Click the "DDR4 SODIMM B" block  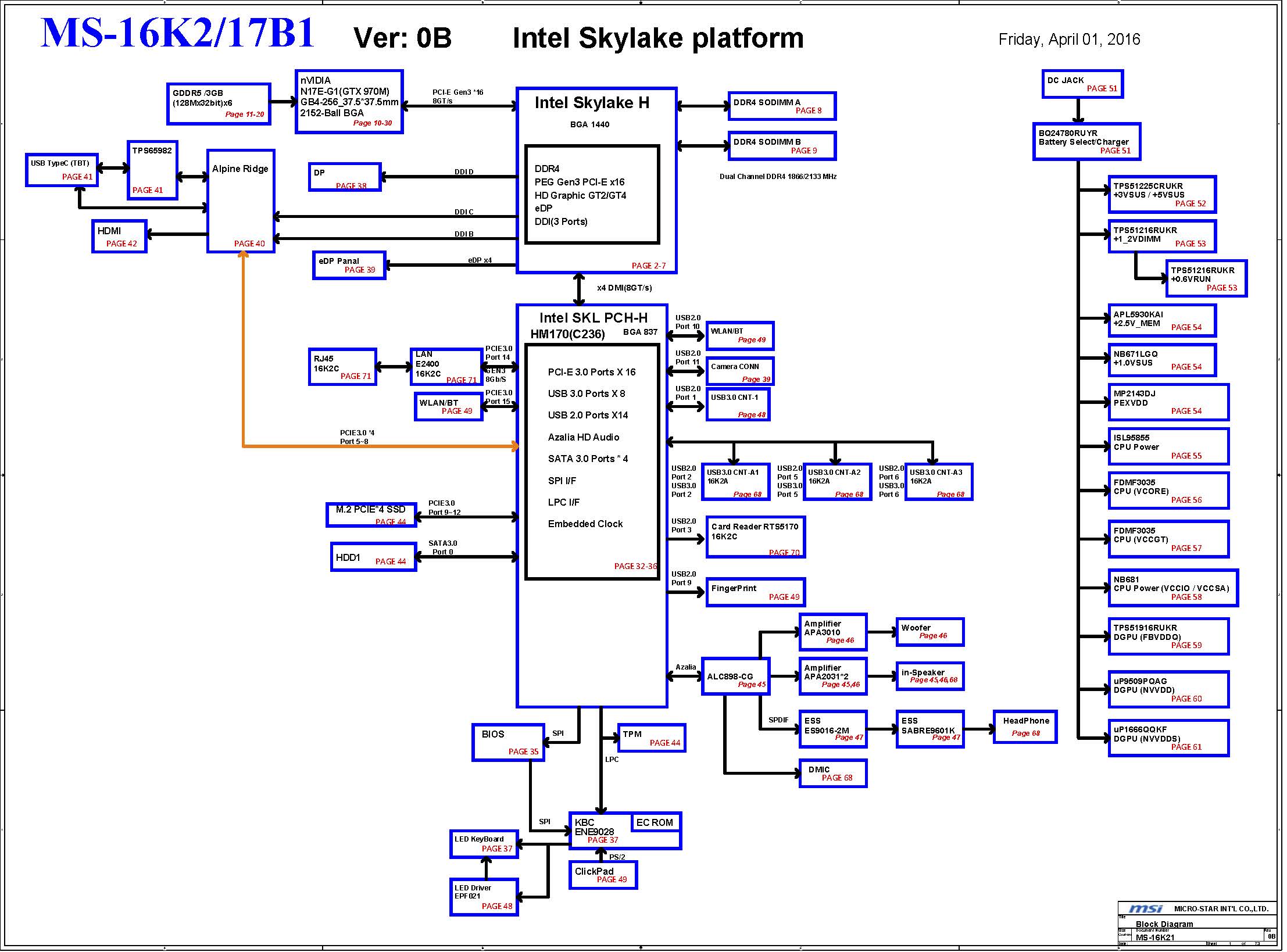point(782,146)
